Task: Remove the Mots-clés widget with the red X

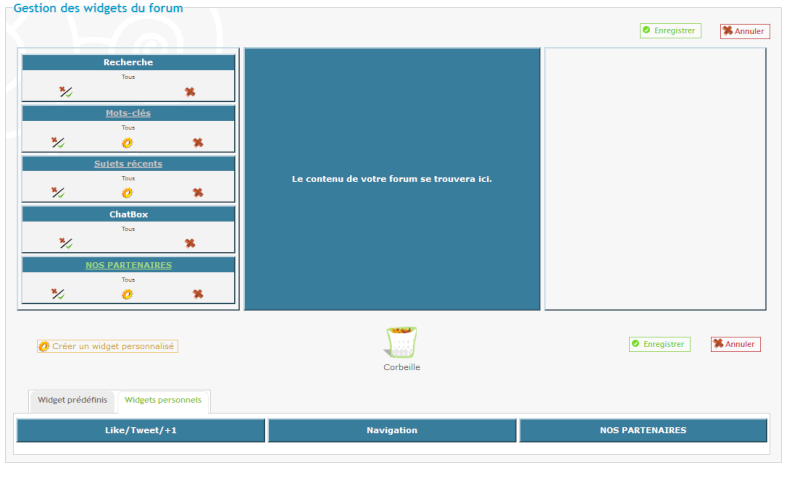Action: [198, 142]
